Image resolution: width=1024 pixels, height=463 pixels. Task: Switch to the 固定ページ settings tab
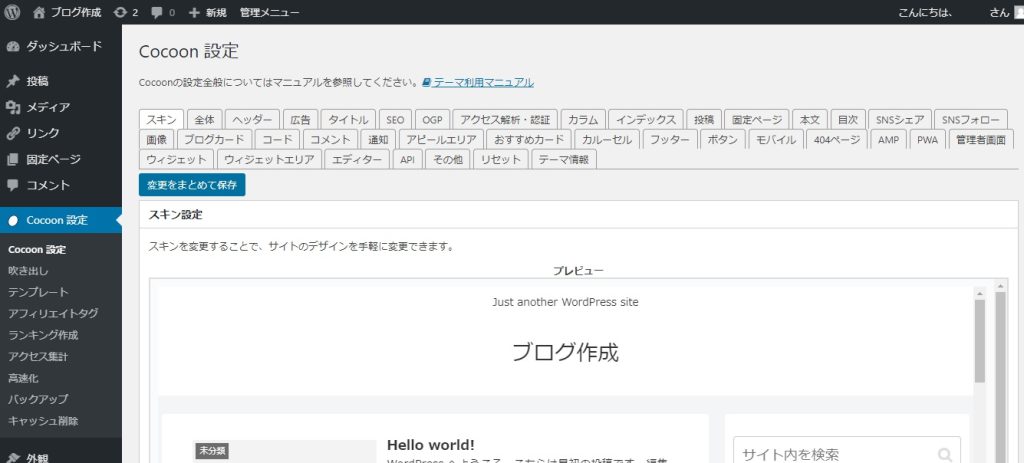[x=757, y=120]
